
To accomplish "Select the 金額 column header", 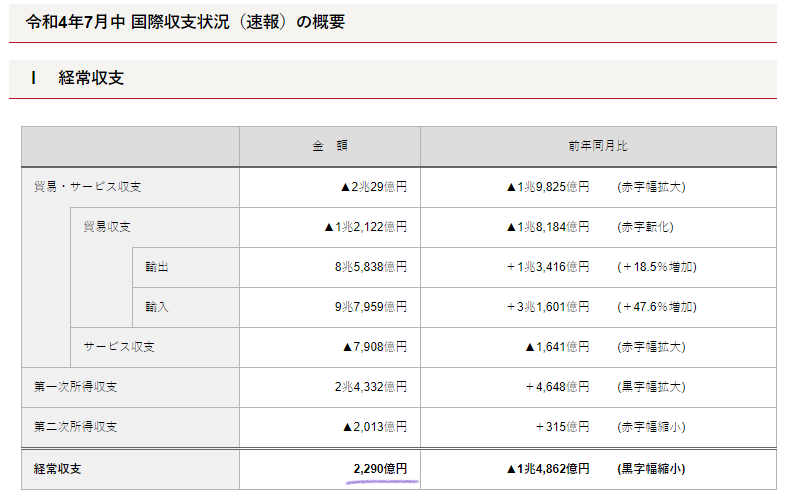I will [x=329, y=146].
